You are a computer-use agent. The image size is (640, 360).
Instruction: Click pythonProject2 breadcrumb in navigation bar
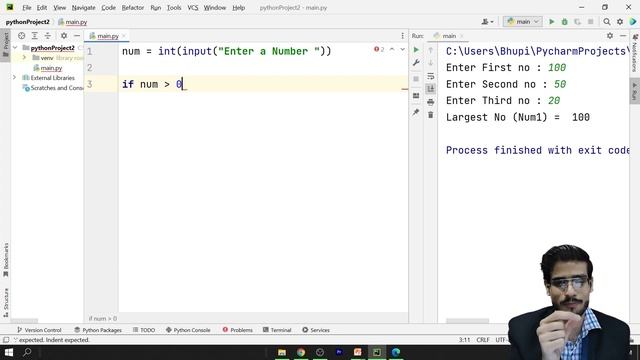point(27,22)
